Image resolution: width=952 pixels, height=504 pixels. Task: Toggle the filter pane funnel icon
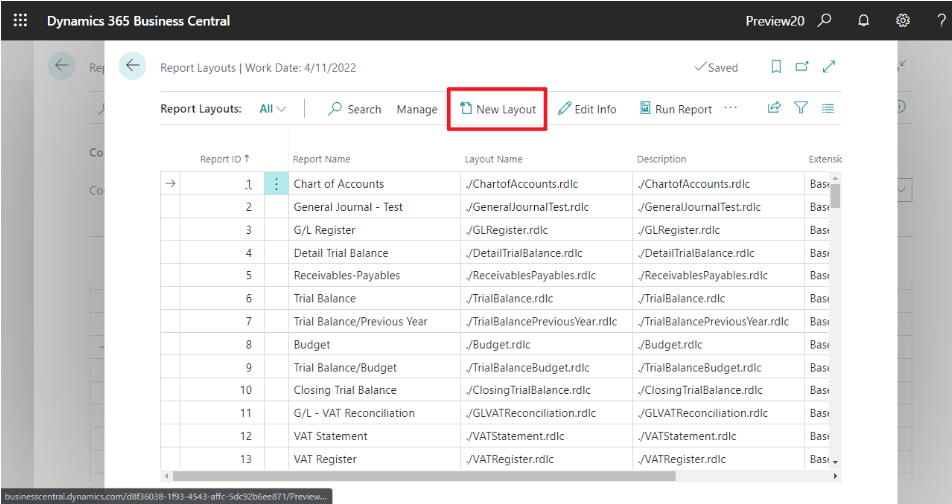click(801, 108)
